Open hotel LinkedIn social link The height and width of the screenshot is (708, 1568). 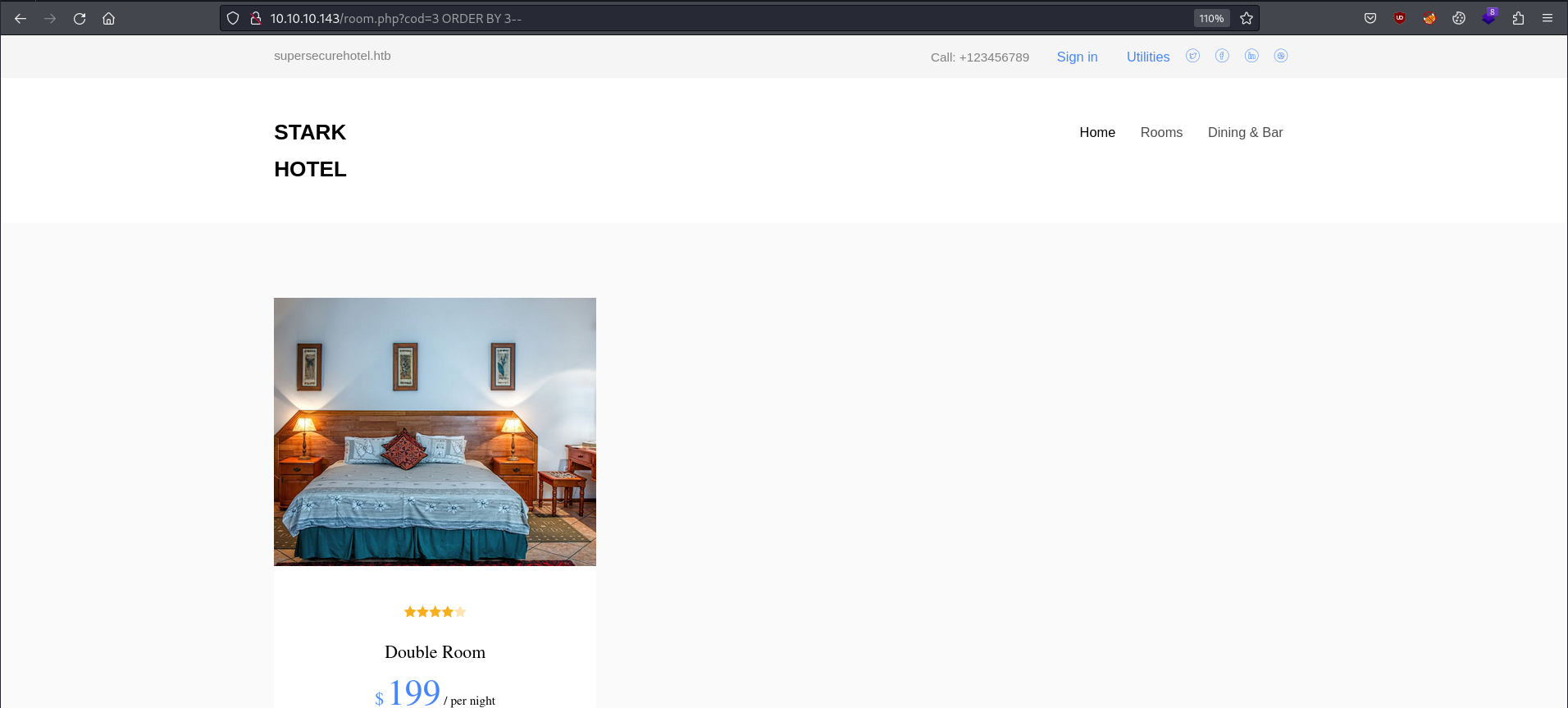tap(1251, 56)
